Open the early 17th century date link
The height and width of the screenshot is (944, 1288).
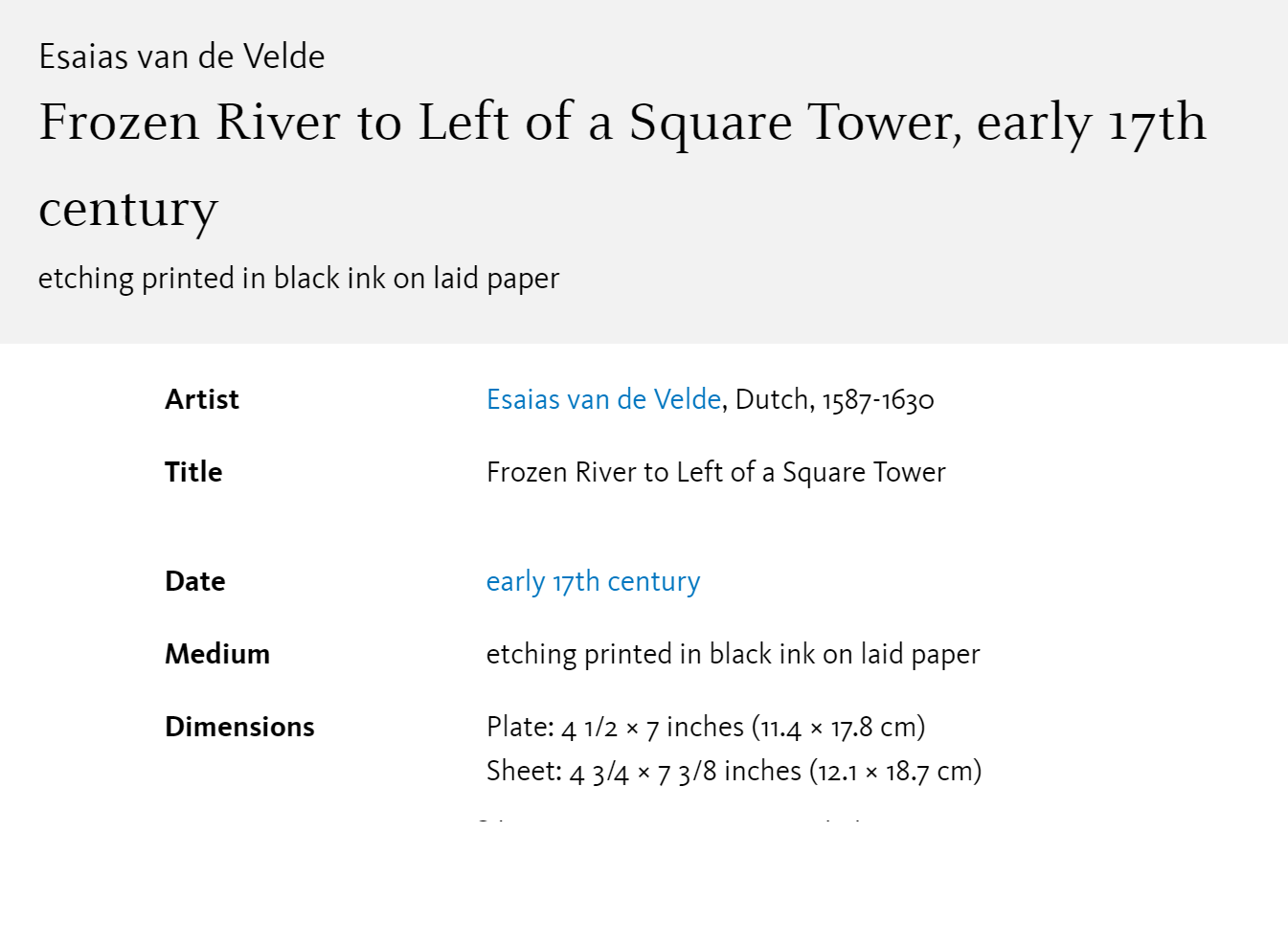[x=593, y=581]
